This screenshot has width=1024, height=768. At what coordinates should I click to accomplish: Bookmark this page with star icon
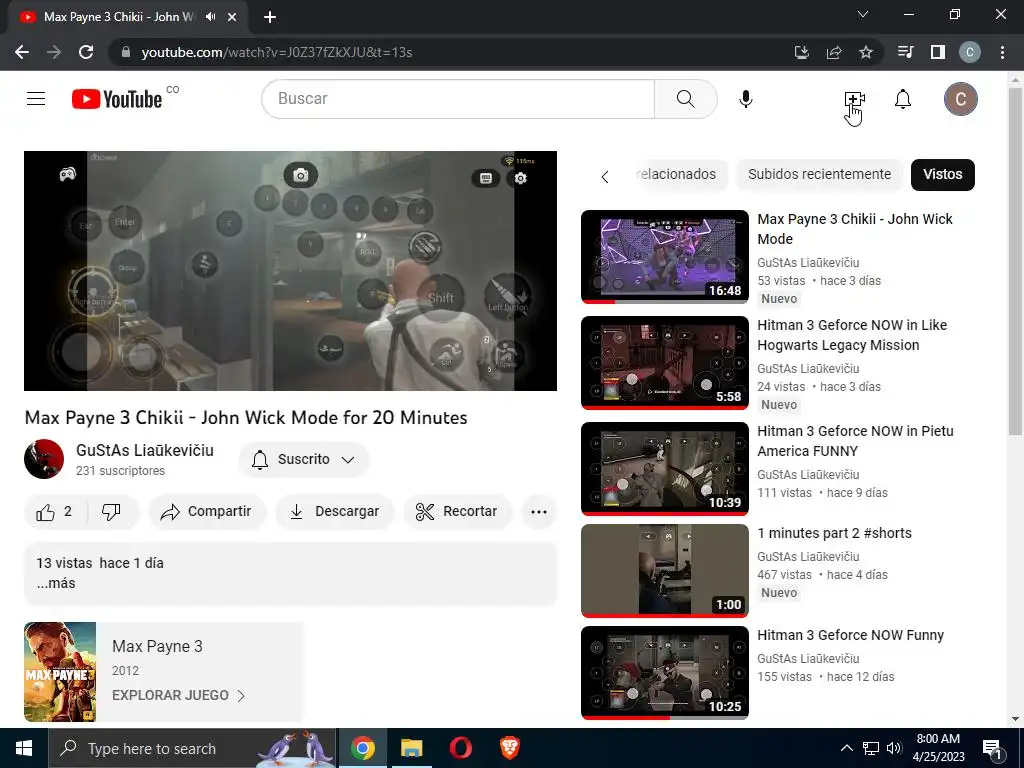point(866,52)
